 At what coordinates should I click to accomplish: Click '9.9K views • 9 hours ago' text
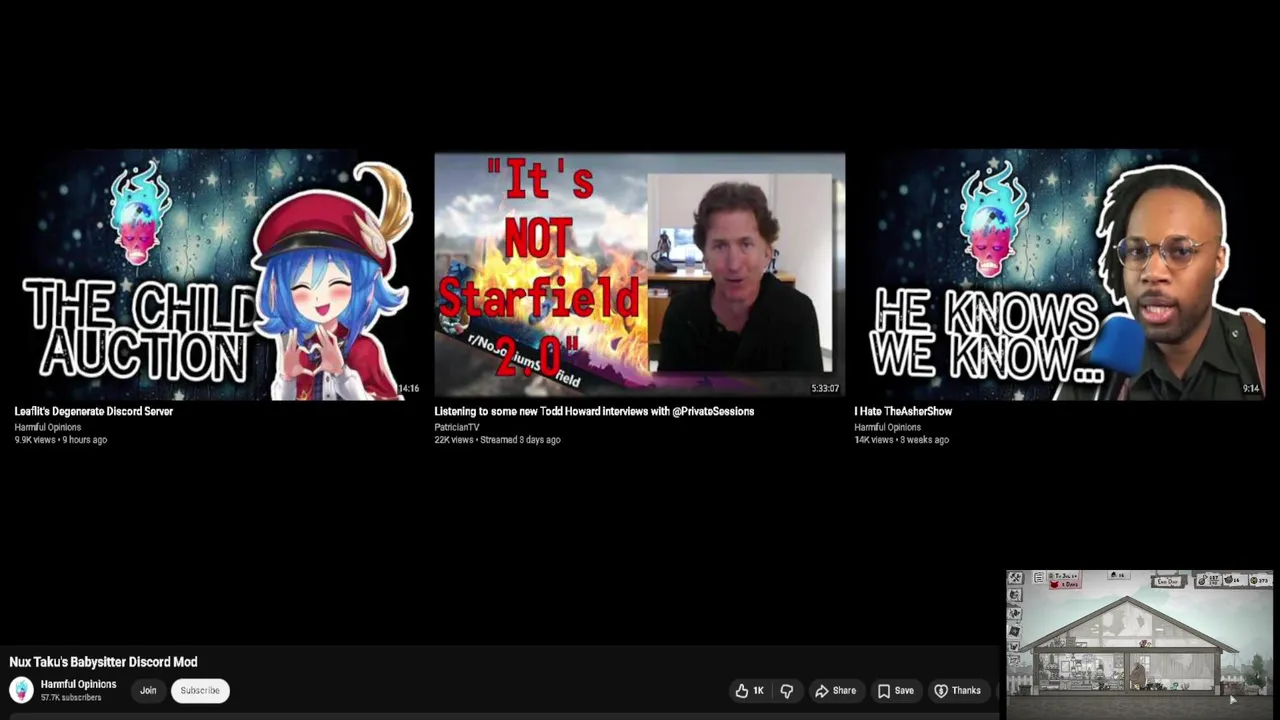pos(60,440)
